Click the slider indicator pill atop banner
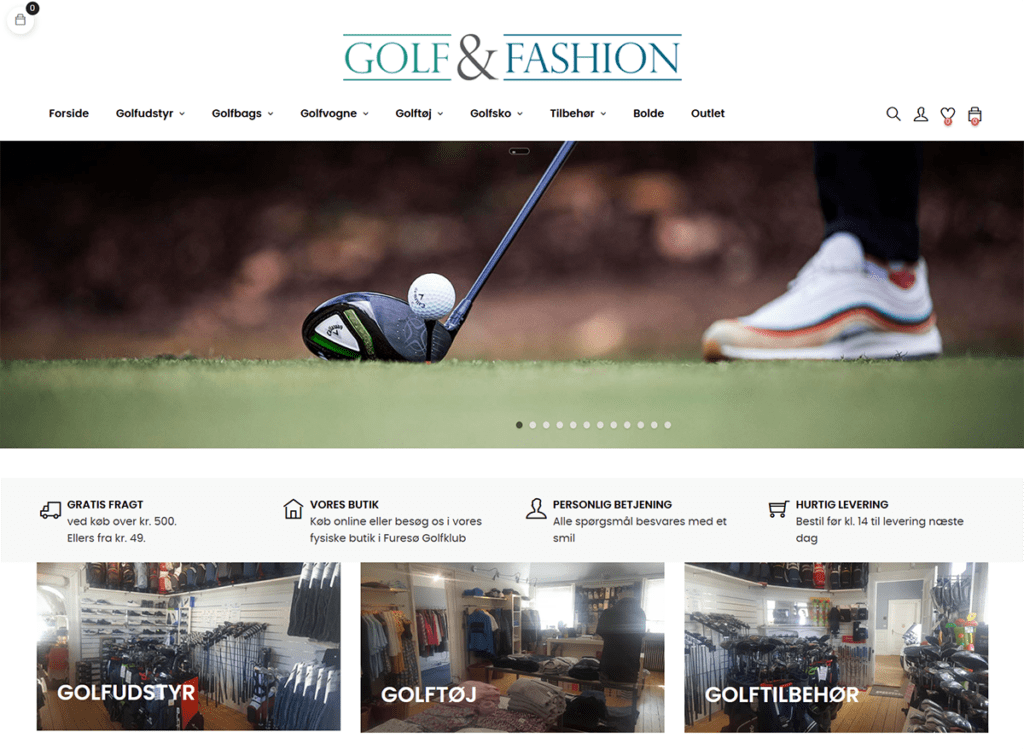The image size is (1024, 749). 519,151
